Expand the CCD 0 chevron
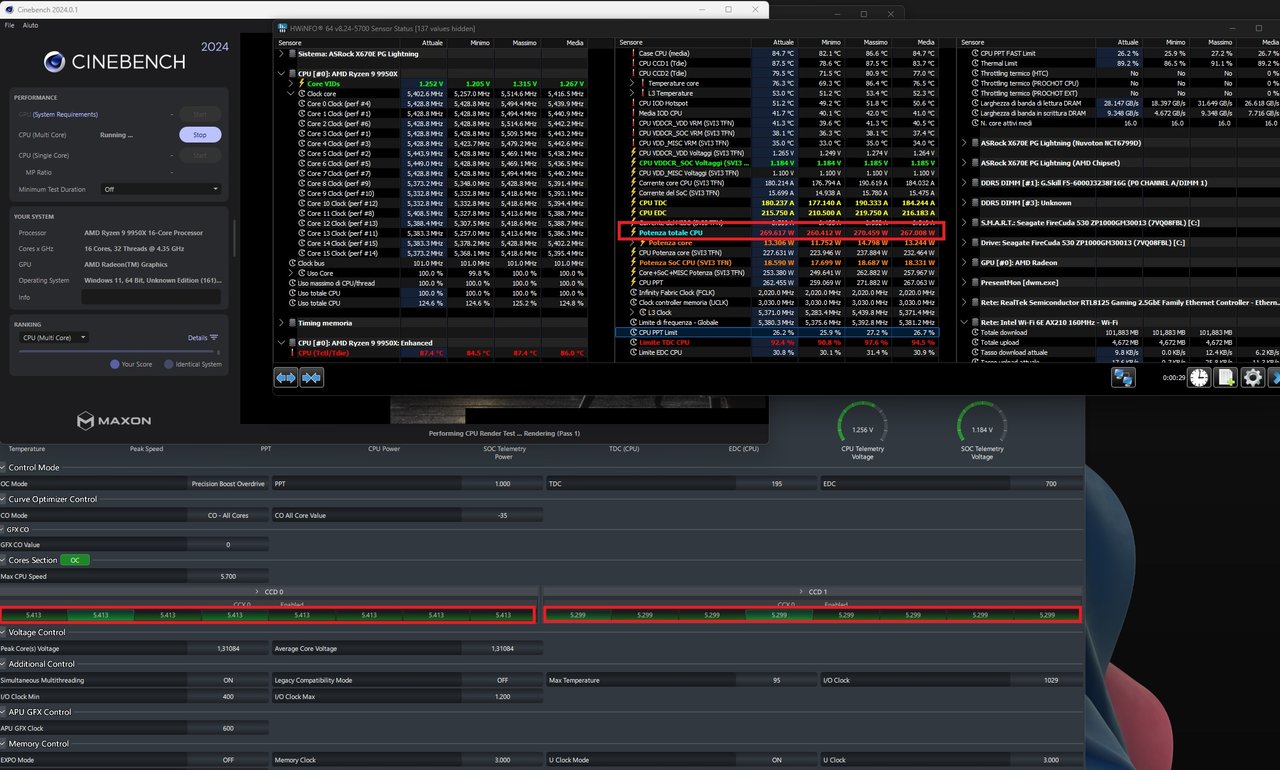The image size is (1280, 770). 258,592
